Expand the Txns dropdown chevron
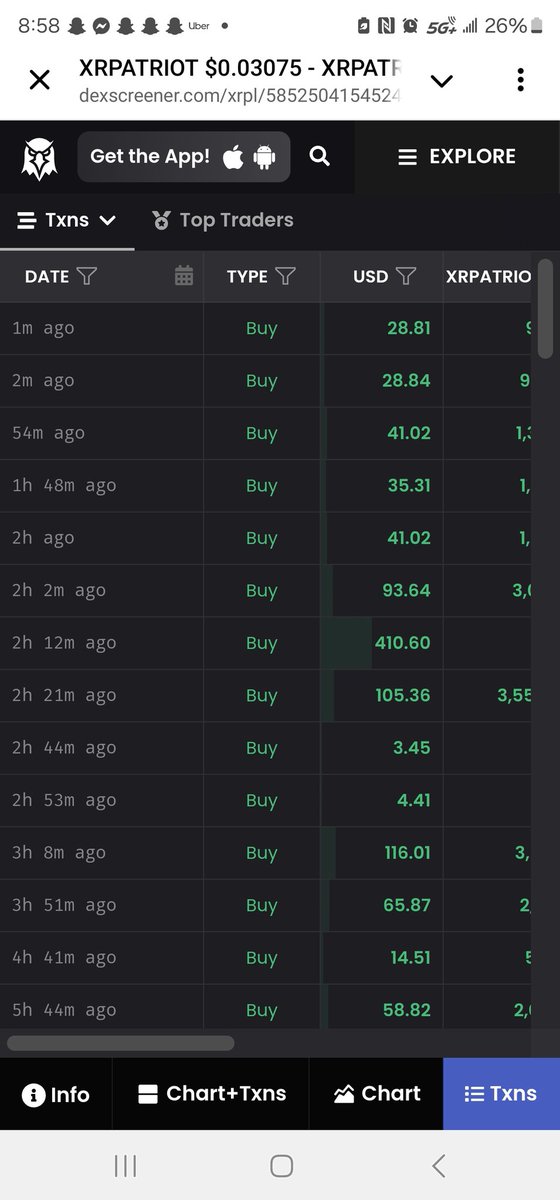 pos(108,220)
